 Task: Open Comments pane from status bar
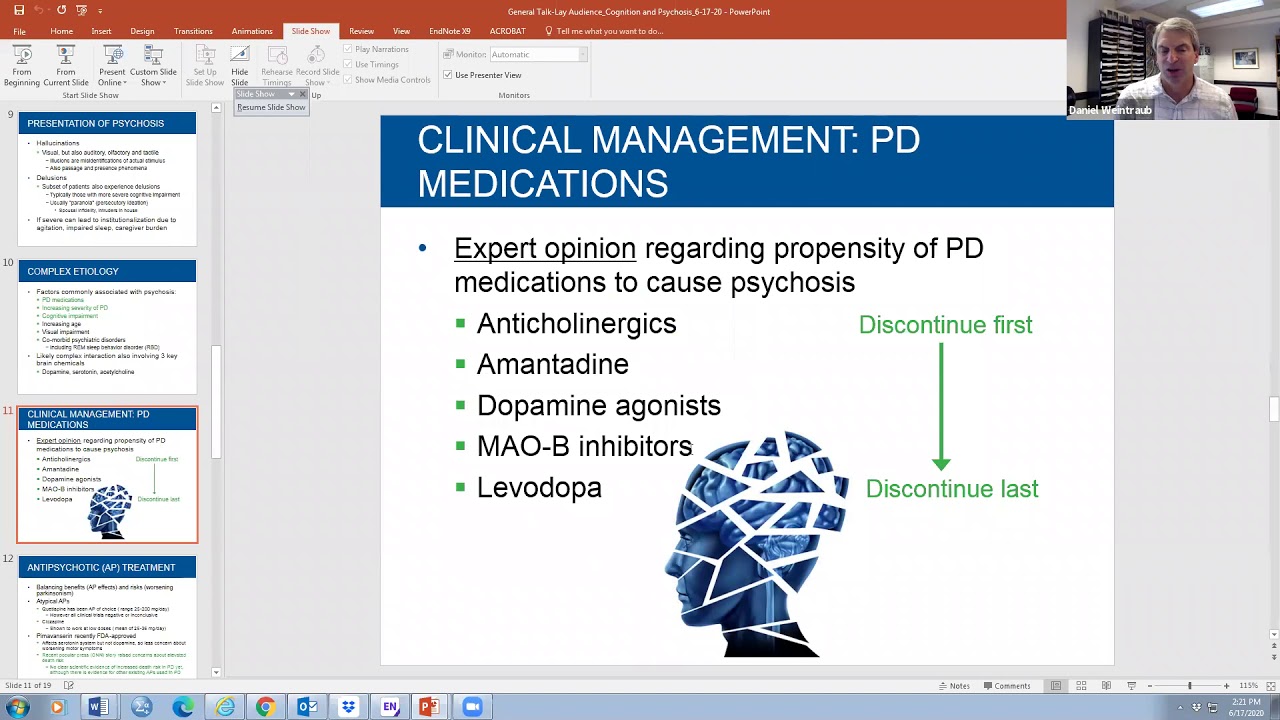pos(1006,686)
